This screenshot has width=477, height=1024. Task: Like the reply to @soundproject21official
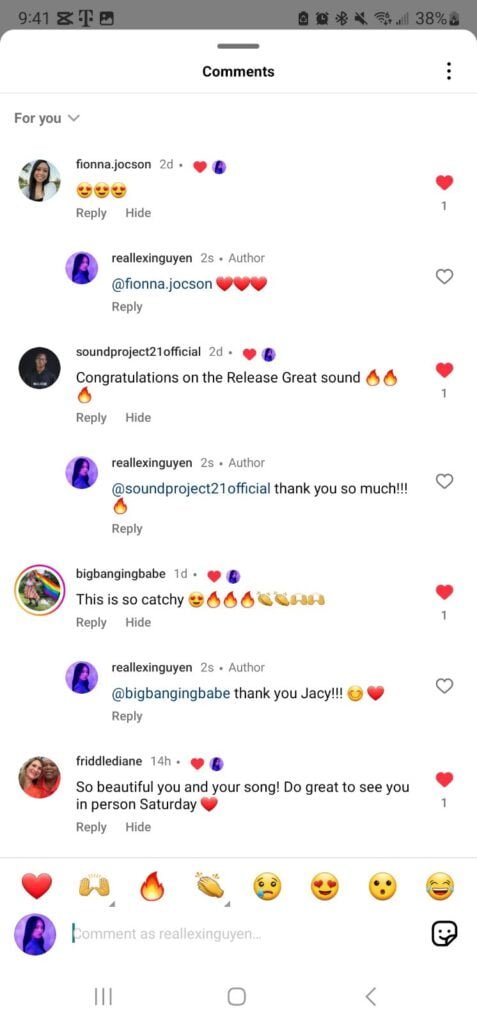(444, 481)
